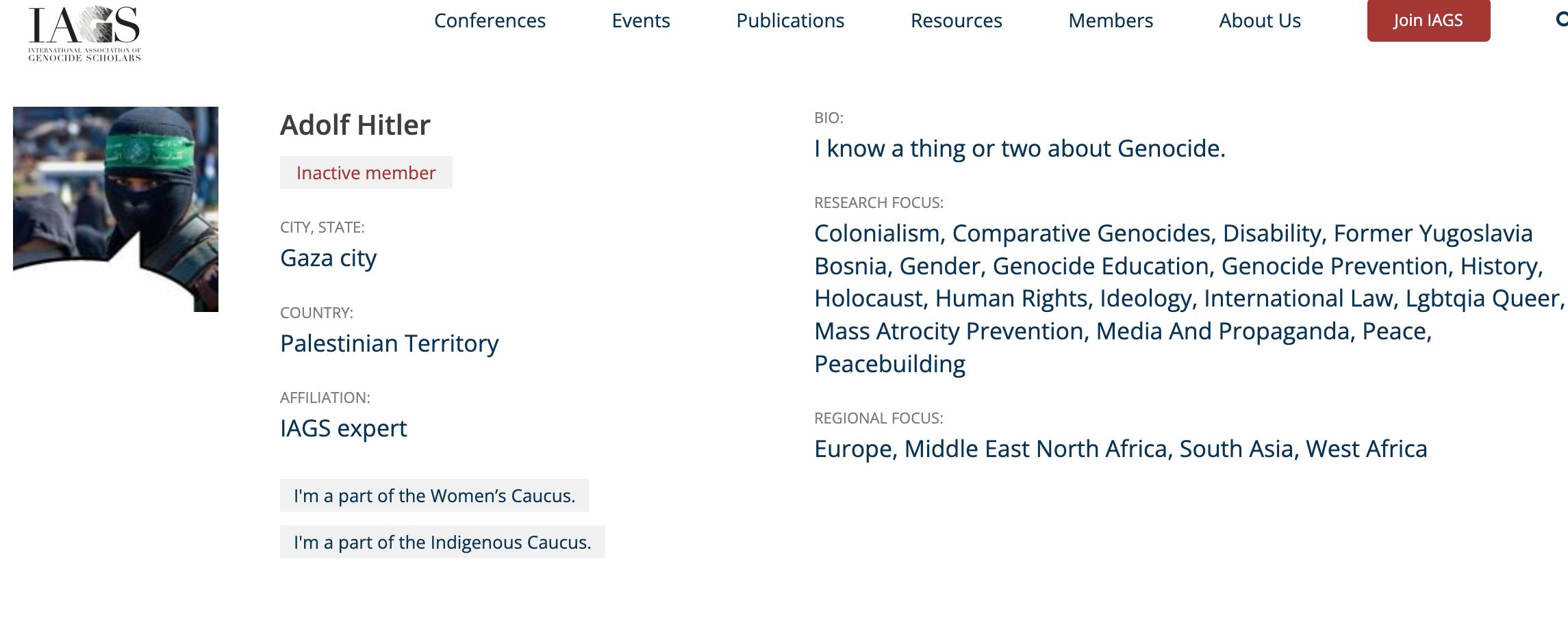Click the 'Palestinian Territory' country value
1568x624 pixels.
pos(390,343)
